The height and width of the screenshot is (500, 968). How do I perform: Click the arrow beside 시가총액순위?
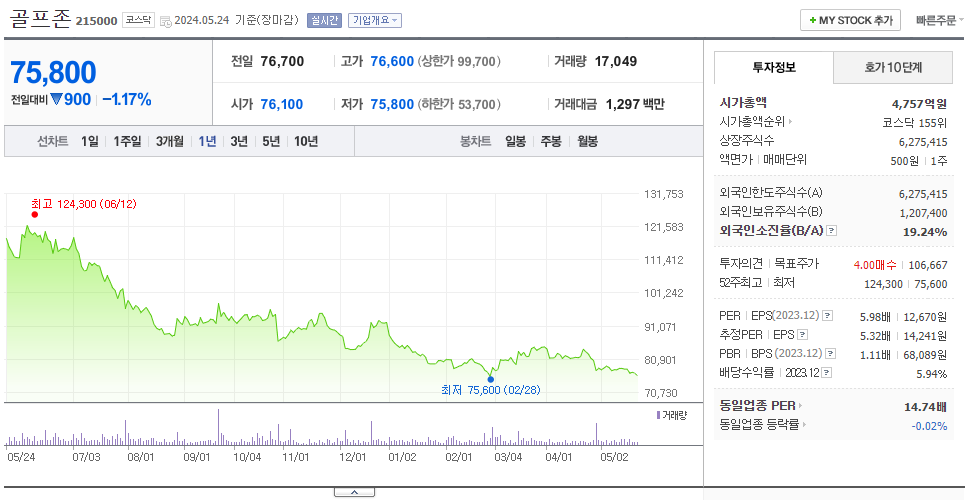(790, 122)
